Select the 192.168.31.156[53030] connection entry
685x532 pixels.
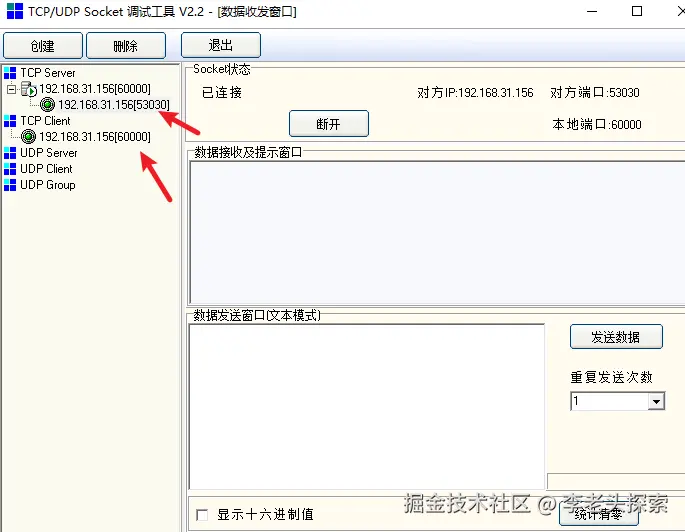114,105
